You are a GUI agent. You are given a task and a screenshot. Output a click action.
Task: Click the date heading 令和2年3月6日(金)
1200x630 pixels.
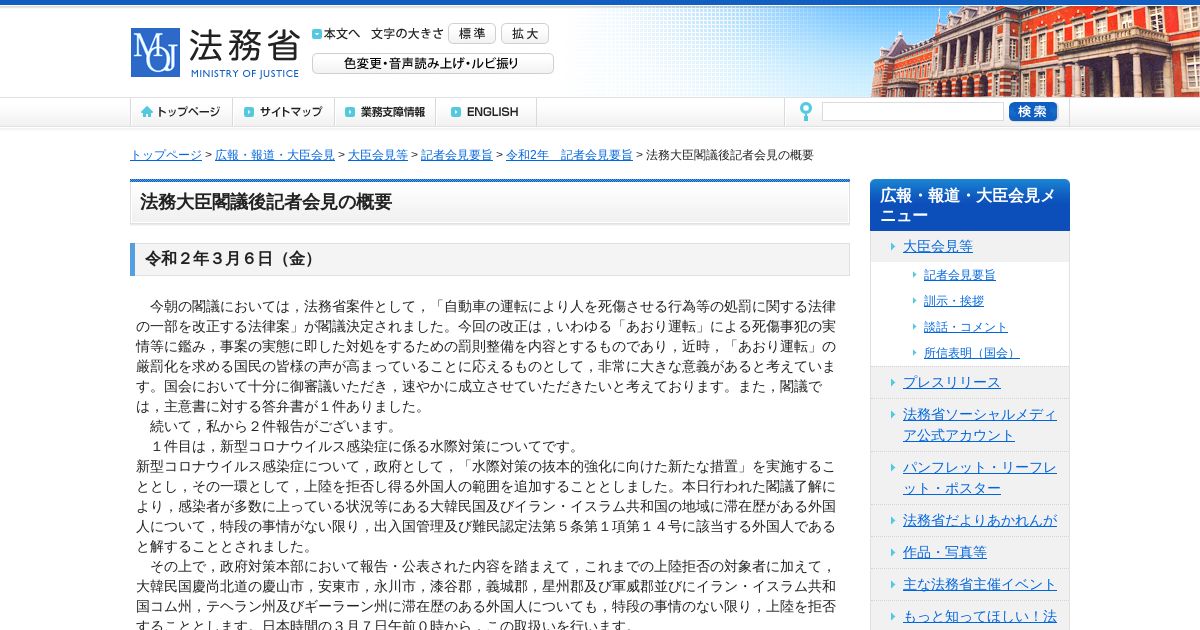tap(233, 259)
